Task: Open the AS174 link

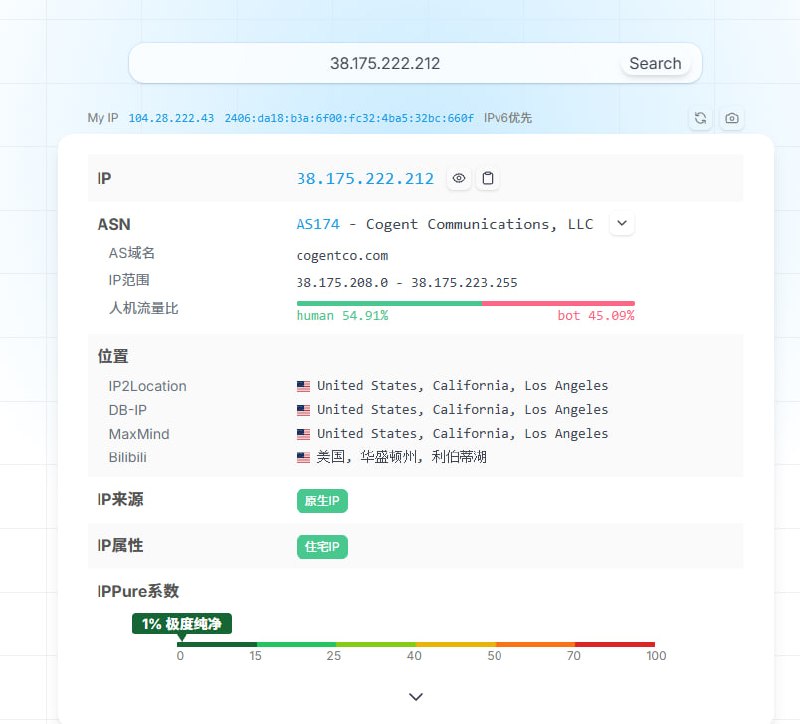Action: point(318,224)
